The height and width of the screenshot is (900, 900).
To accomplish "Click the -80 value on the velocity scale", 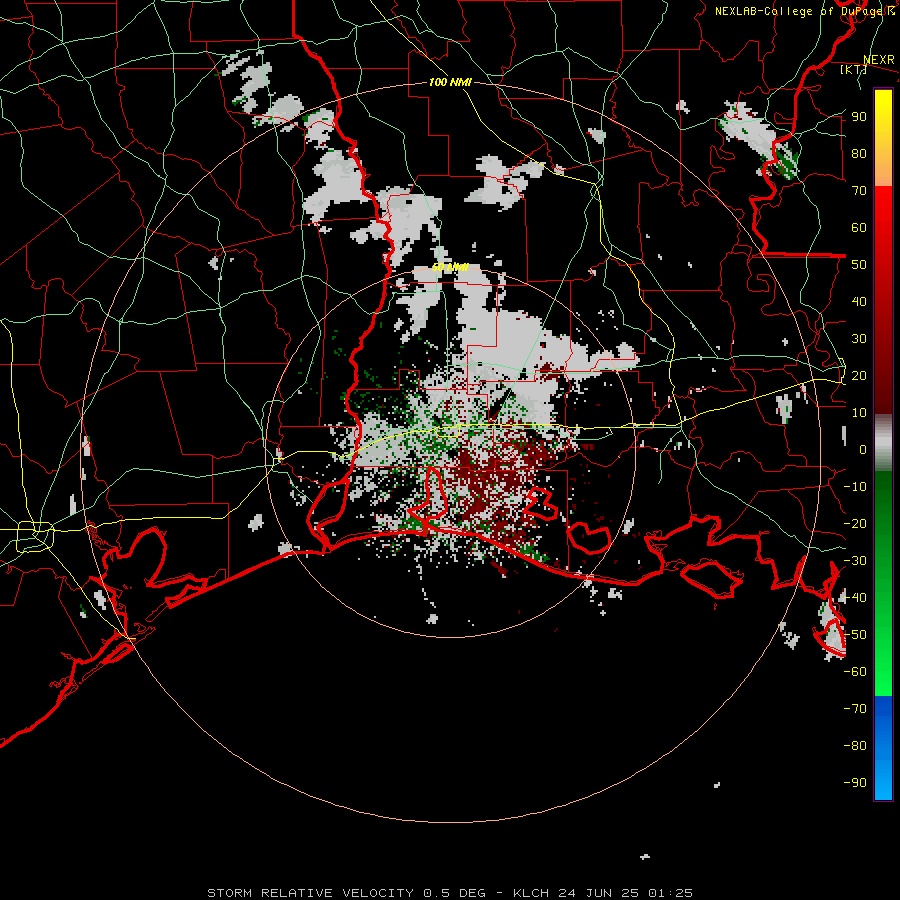I will tap(855, 746).
